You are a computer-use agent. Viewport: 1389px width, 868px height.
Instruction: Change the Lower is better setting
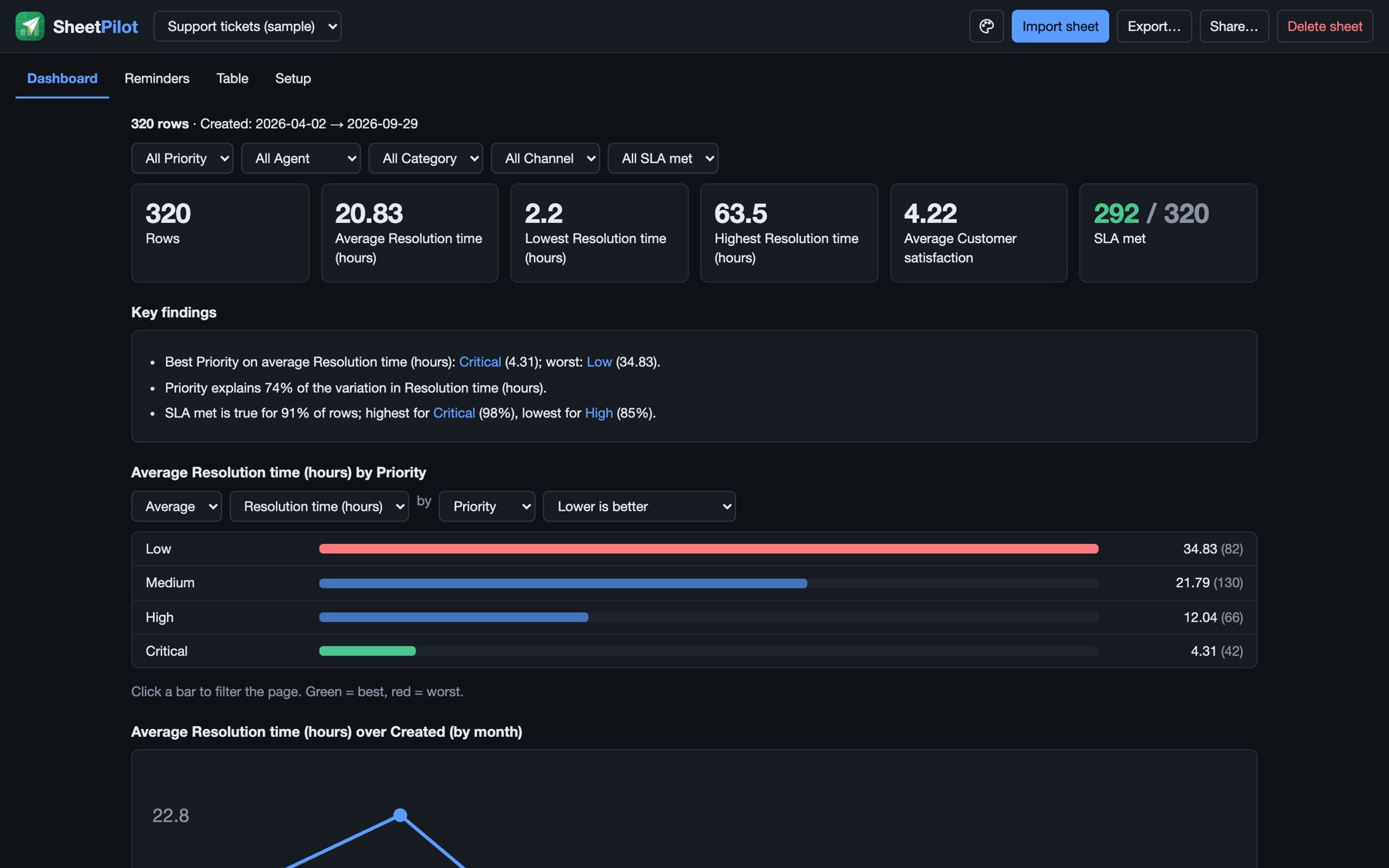click(x=639, y=506)
